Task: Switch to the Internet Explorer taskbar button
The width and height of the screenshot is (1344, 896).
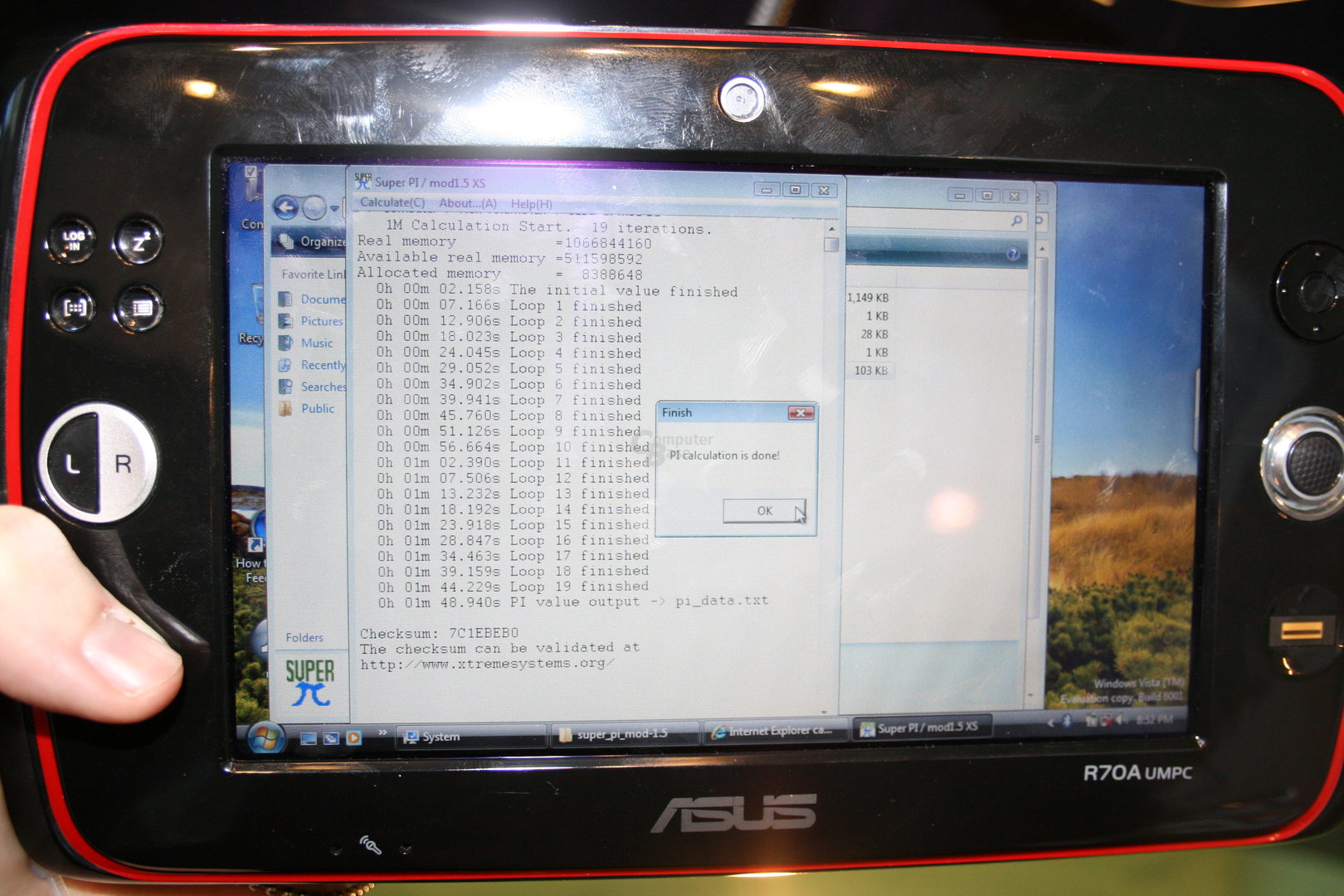Action: click(x=777, y=731)
